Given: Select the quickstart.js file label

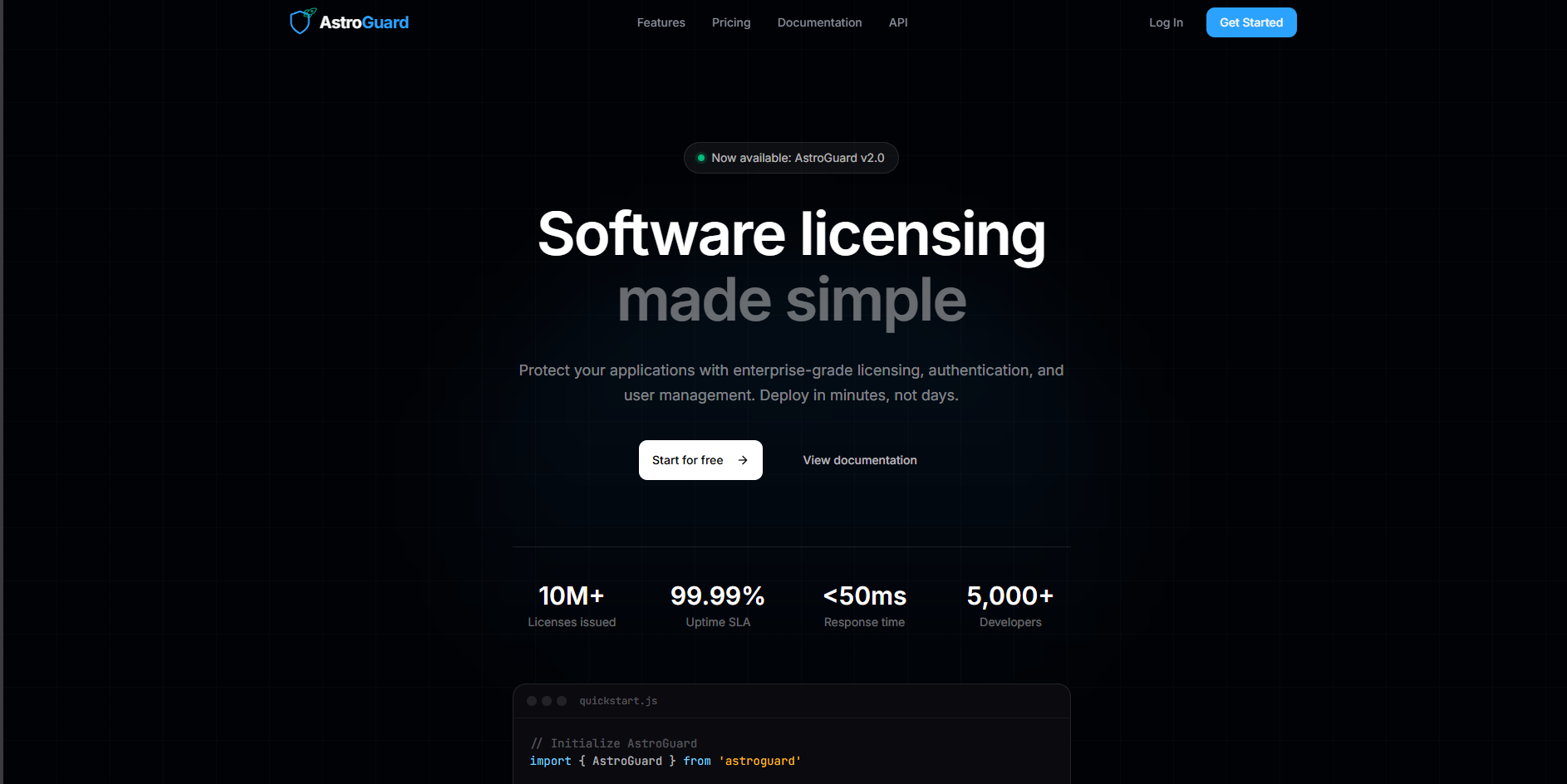Looking at the screenshot, I should coord(618,701).
